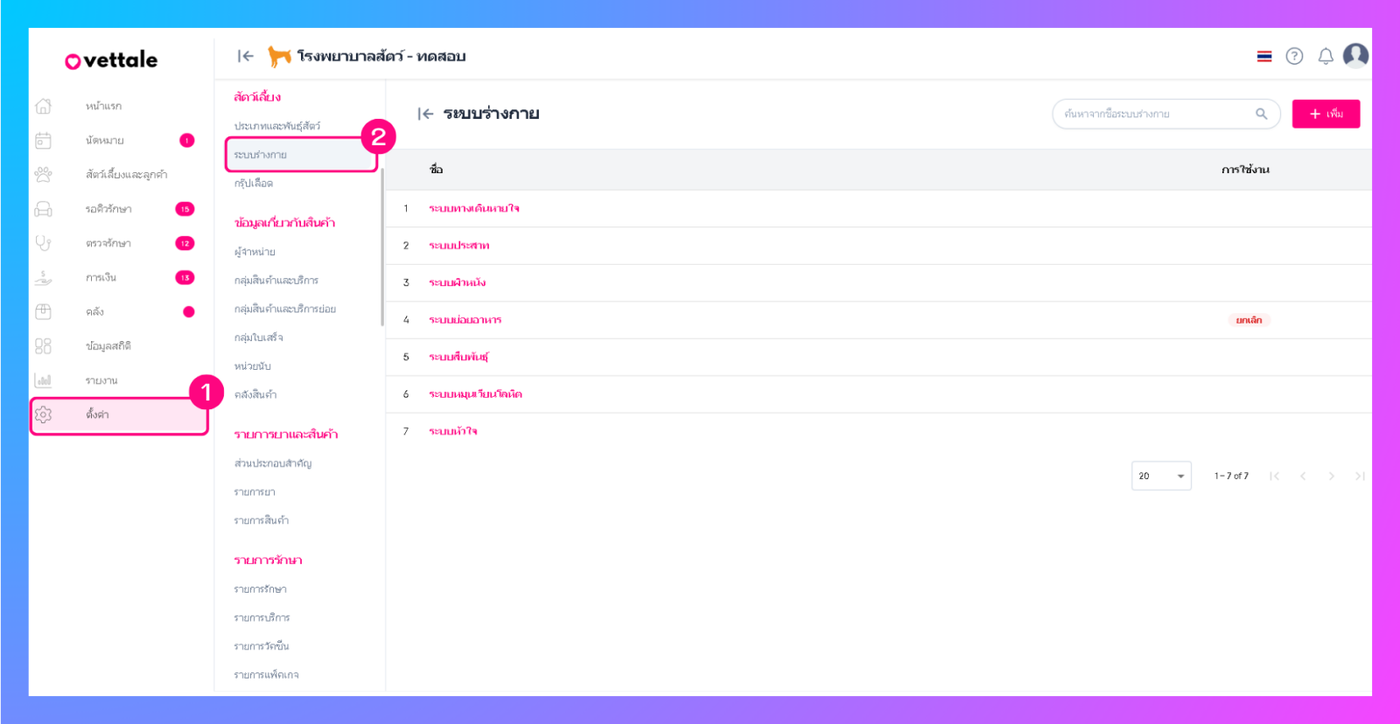
Task: Click the settings gear icon
Action: [43, 414]
